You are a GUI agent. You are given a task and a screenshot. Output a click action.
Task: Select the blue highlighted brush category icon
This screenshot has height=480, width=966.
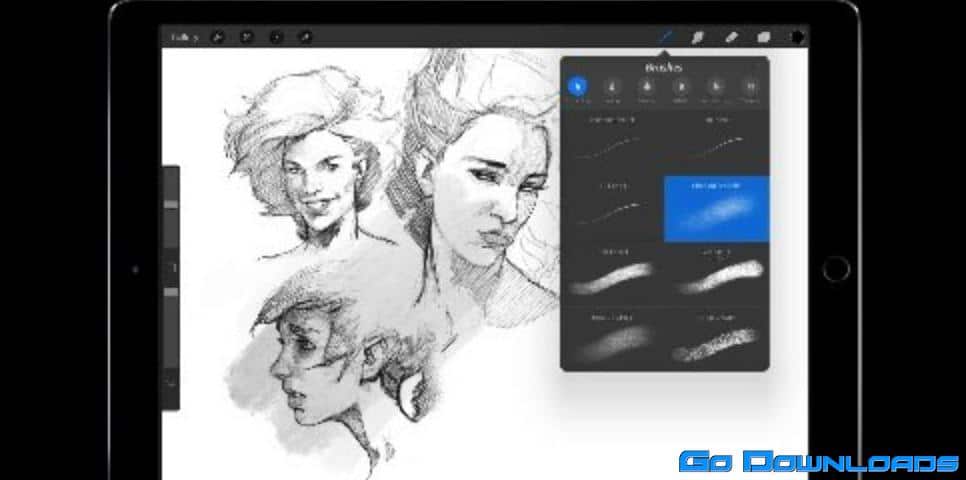pos(579,89)
